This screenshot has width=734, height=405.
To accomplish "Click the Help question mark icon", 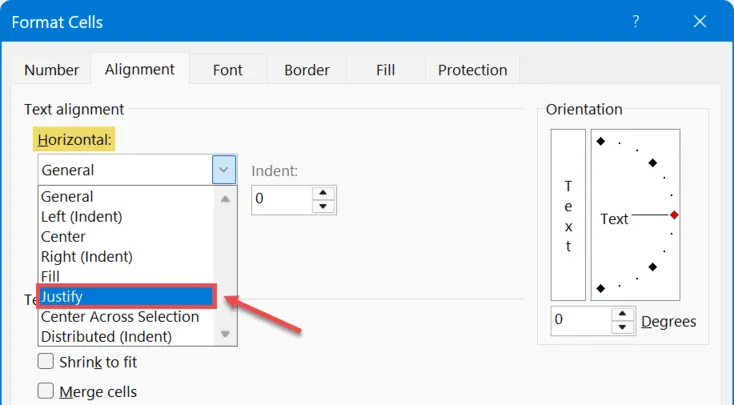I will click(x=636, y=21).
